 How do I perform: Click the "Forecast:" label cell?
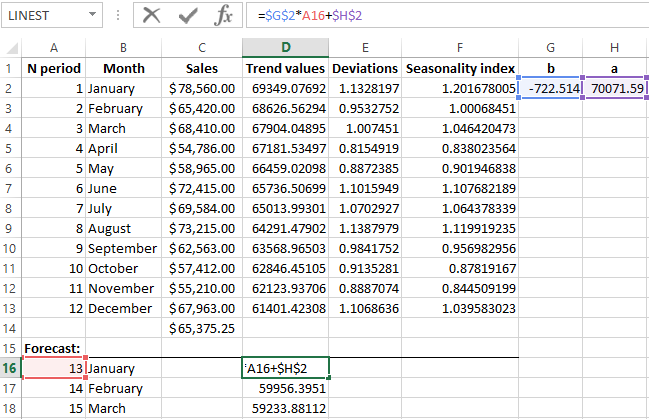coord(54,348)
